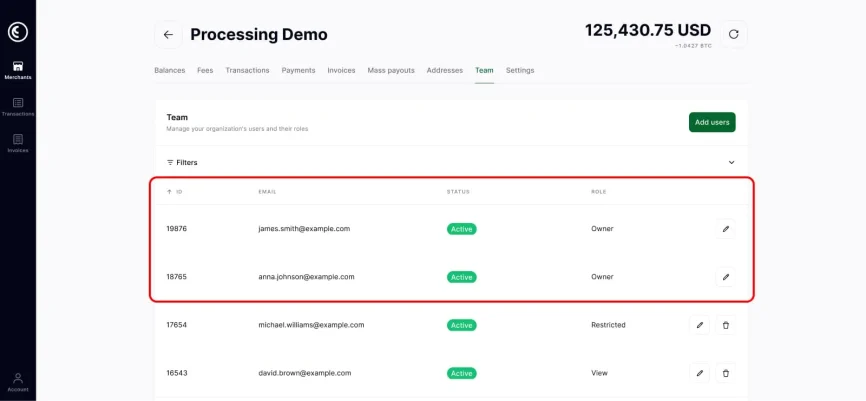Delete user michael.williams@example.com with the trash icon
Screen dimensions: 866x401
tap(726, 325)
